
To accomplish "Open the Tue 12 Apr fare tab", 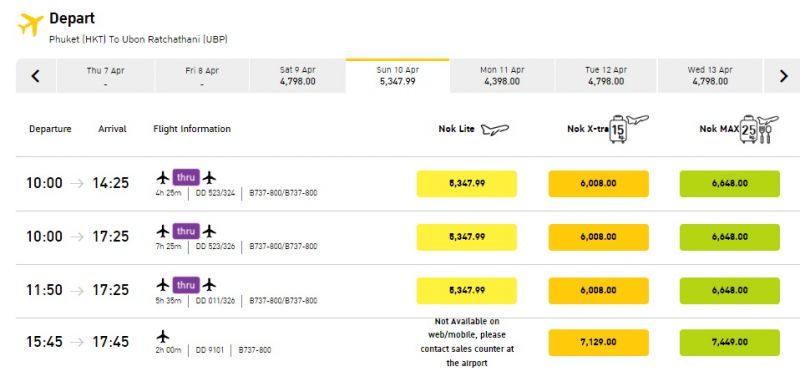I will point(606,76).
